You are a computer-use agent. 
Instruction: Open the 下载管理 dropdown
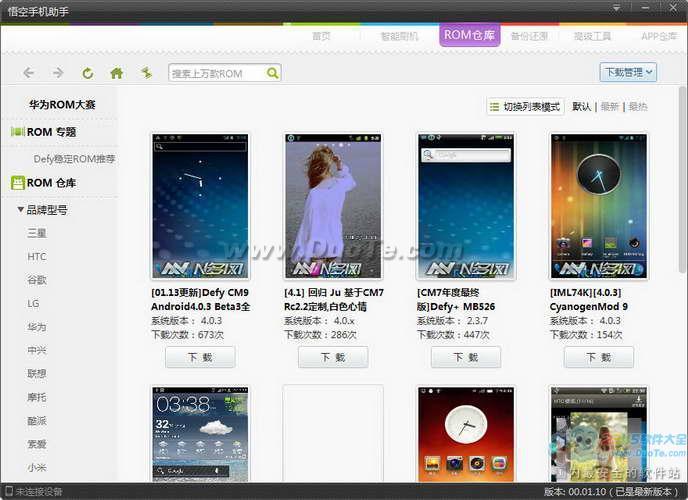point(628,72)
